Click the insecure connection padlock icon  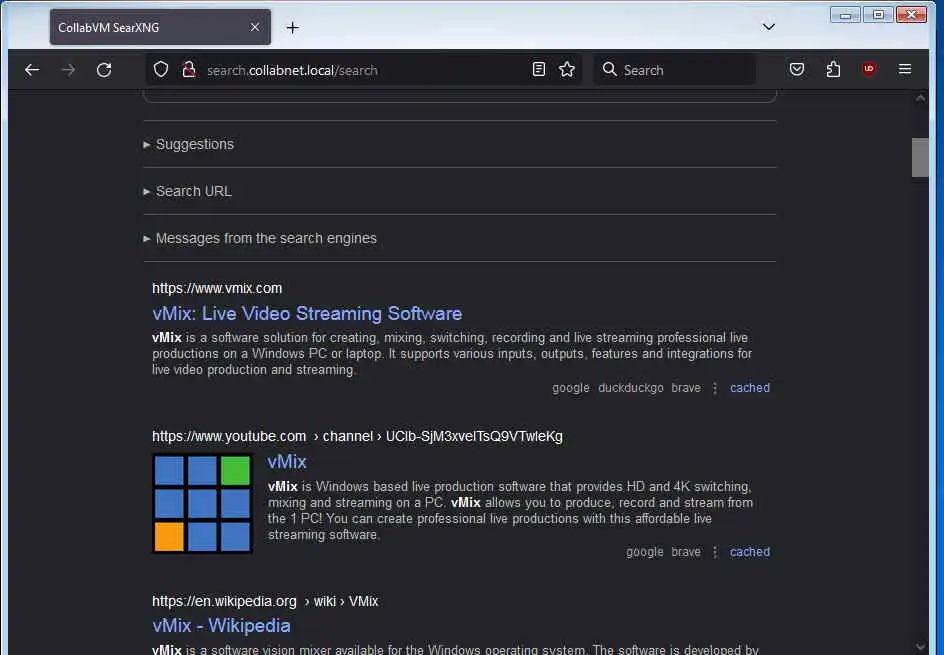(x=189, y=69)
